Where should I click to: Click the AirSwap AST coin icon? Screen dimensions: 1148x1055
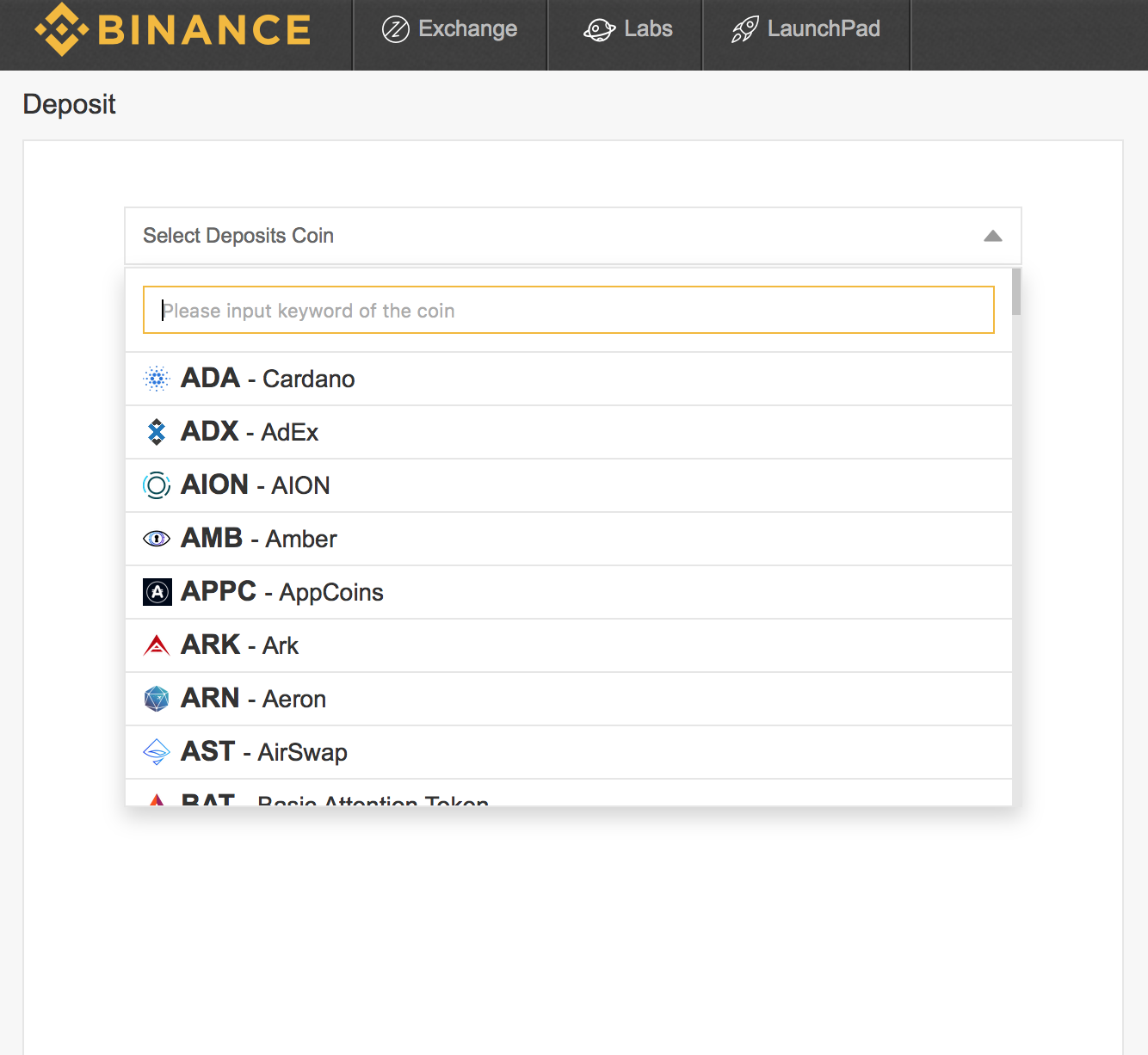click(x=157, y=752)
